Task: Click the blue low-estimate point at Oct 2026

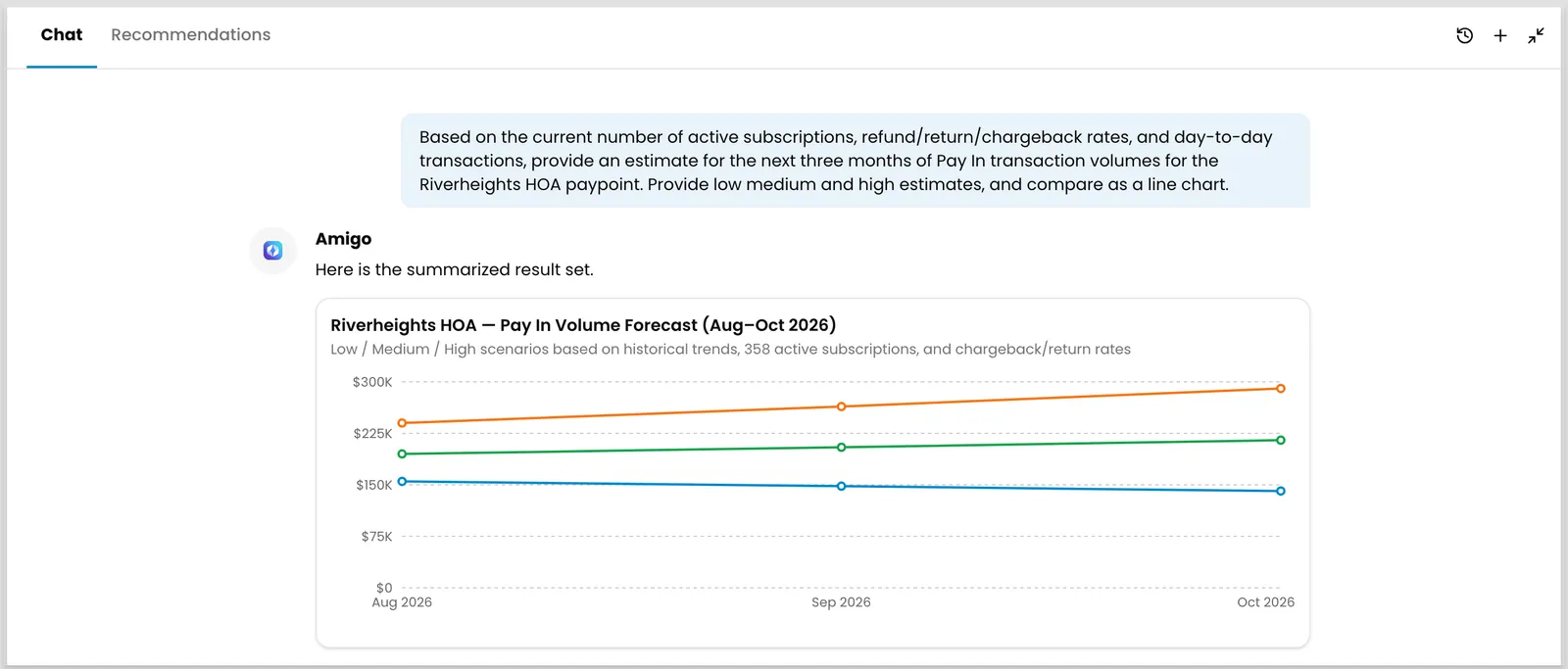Action: [x=1280, y=492]
